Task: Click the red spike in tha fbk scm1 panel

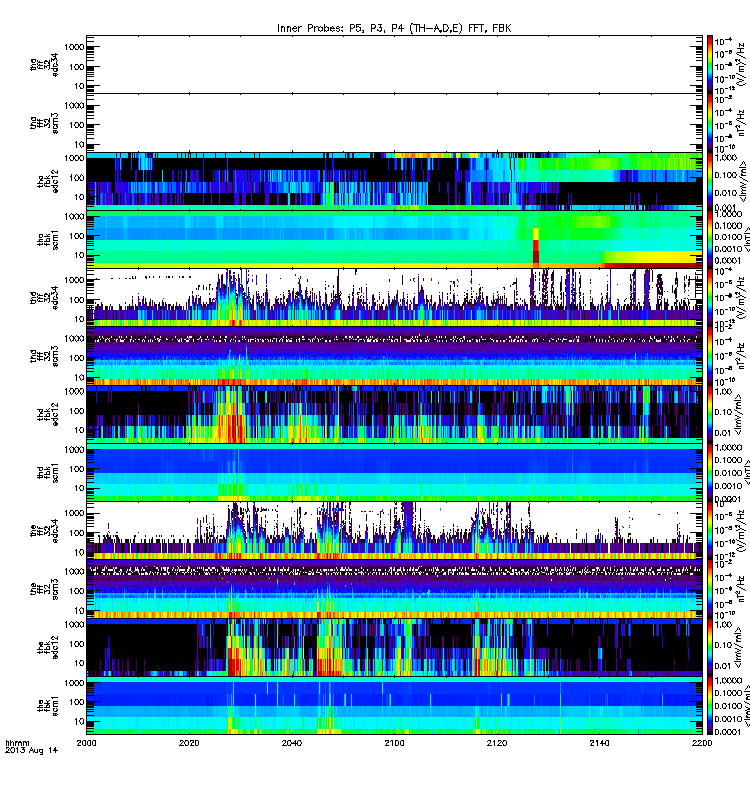Action: tap(536, 247)
